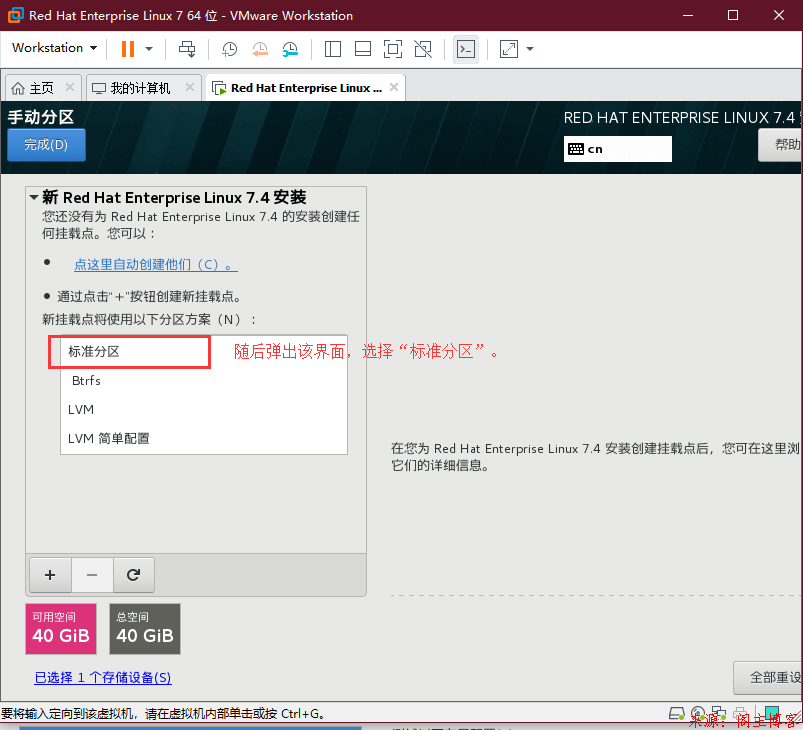The image size is (803, 730).
Task: Close the 主页 tab
Action: pos(70,88)
